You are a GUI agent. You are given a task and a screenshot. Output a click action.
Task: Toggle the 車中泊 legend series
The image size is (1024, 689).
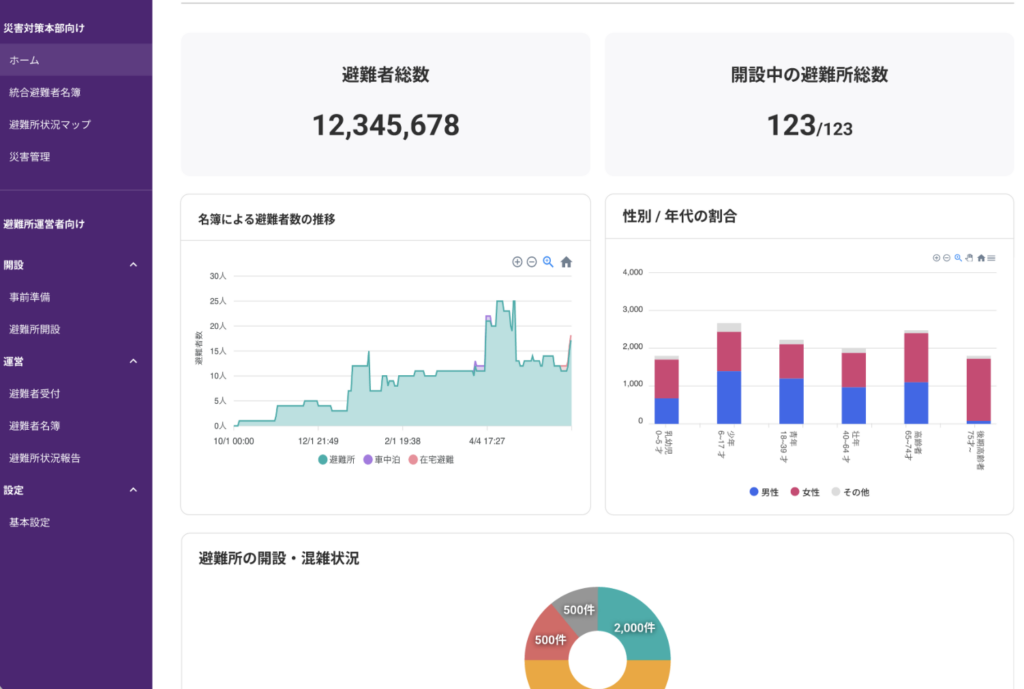click(382, 459)
